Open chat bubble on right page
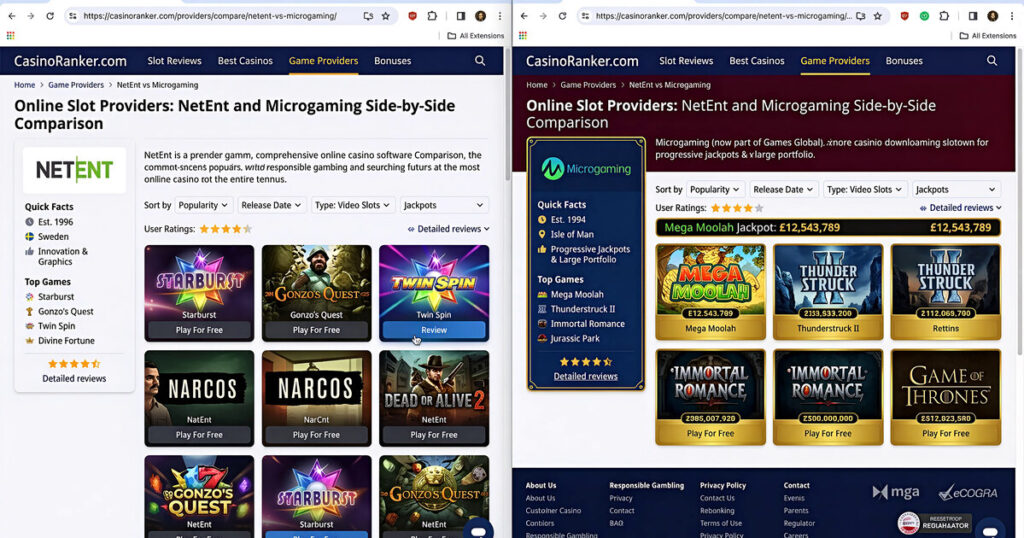 point(990,530)
